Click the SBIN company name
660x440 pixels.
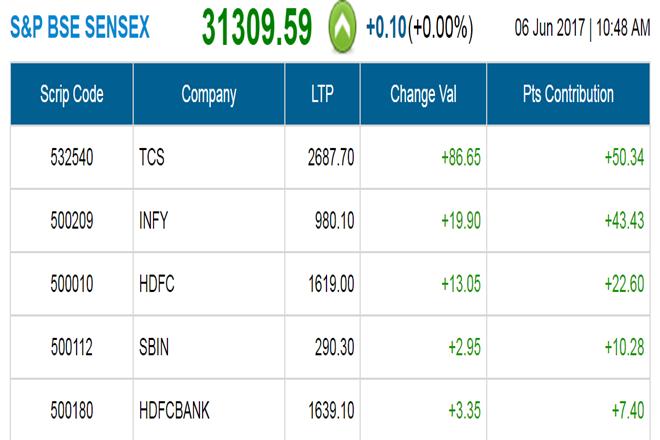point(157,349)
